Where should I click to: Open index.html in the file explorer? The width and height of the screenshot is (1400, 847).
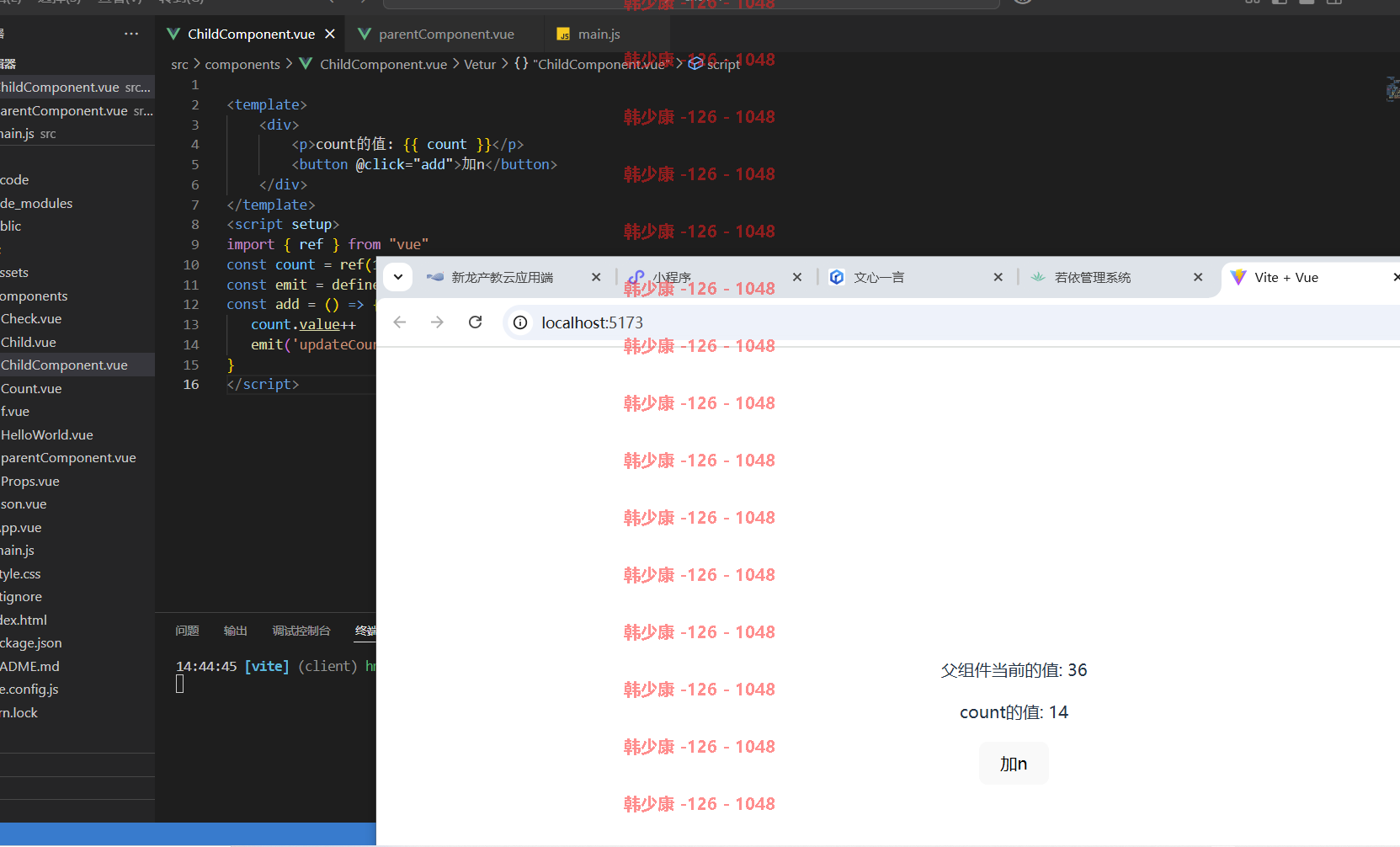click(x=77, y=620)
